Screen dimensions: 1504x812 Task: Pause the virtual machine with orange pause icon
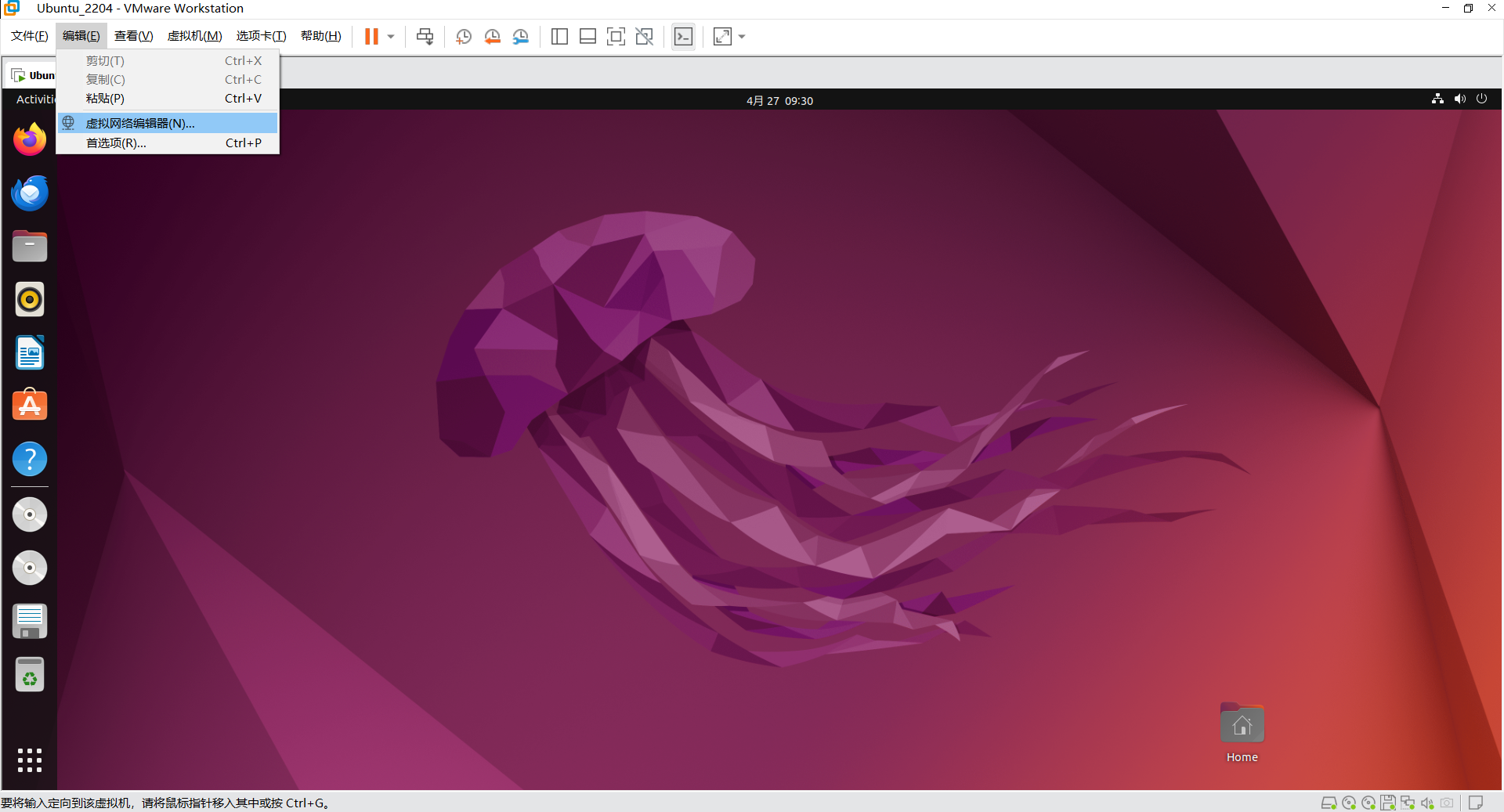point(371,37)
